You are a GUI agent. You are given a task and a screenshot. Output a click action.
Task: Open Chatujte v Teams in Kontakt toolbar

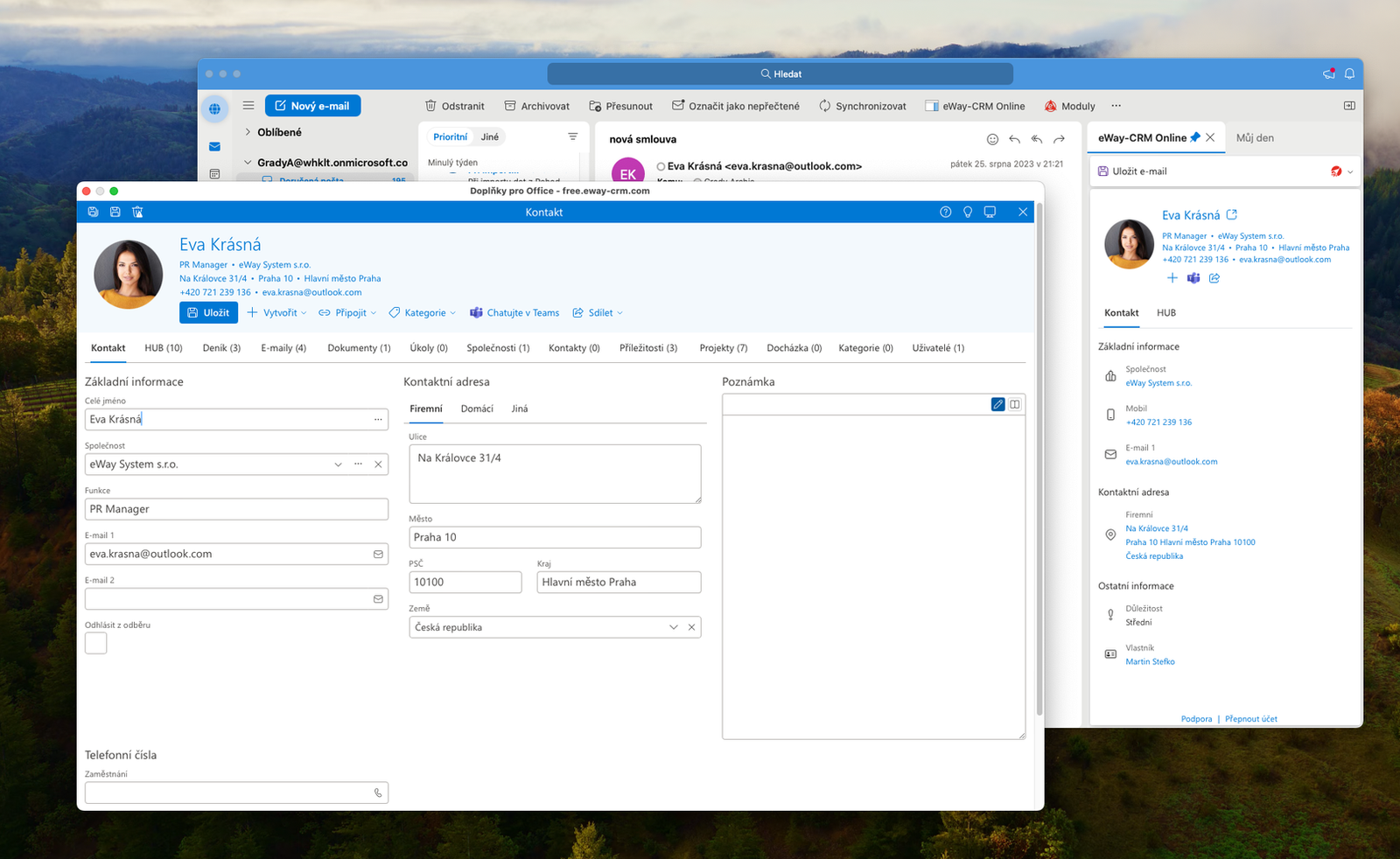[514, 312]
